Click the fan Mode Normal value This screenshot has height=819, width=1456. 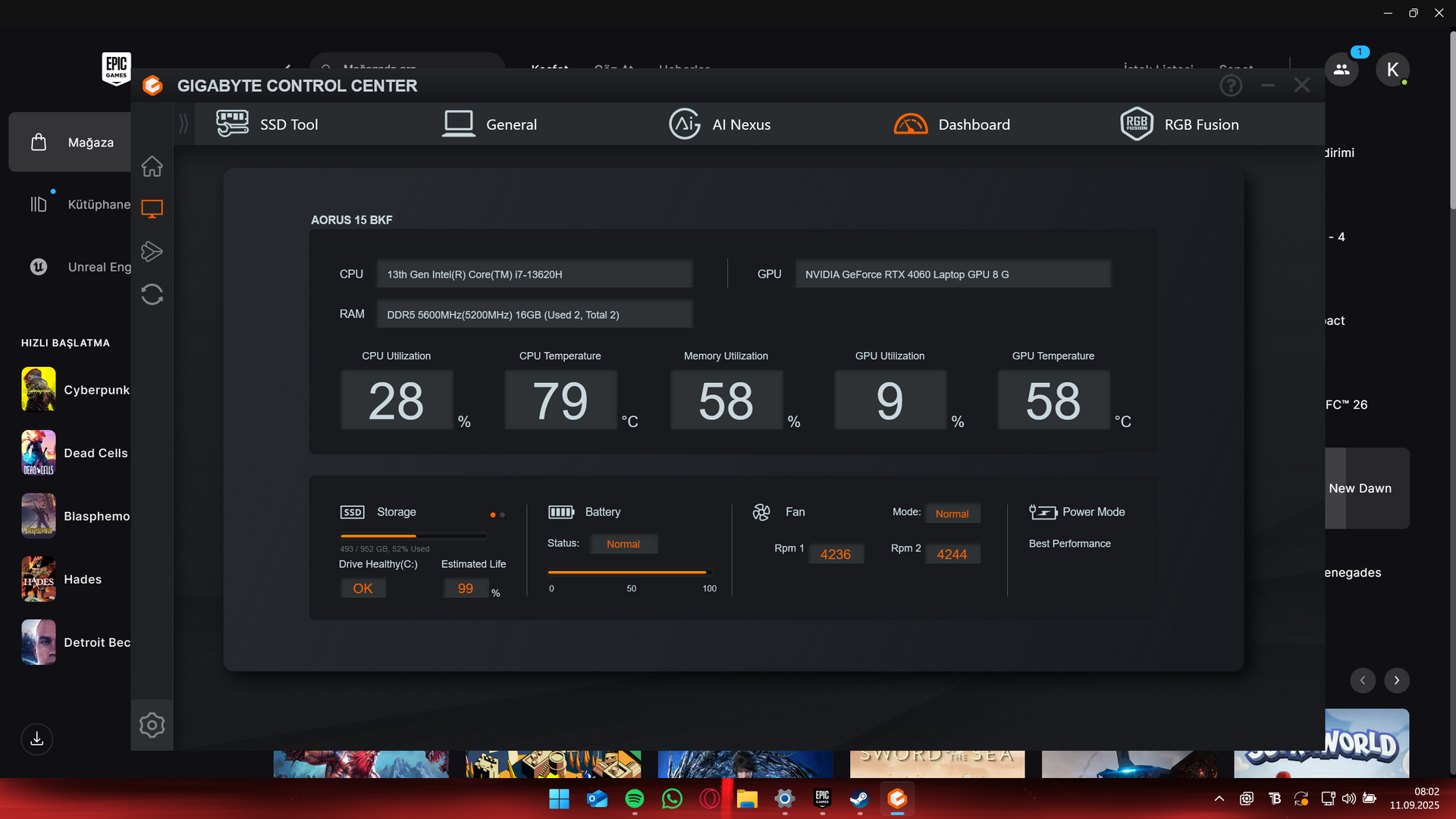pos(952,513)
